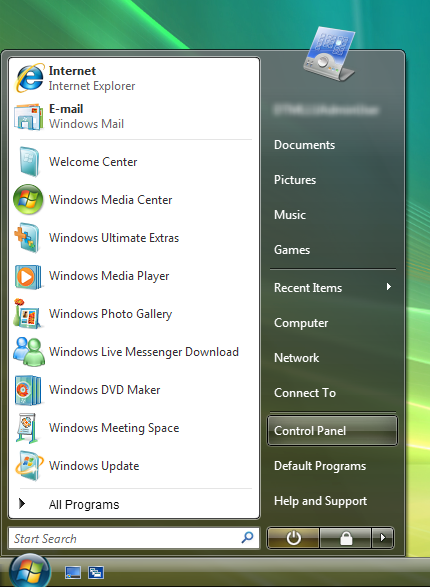This screenshot has width=430, height=587.
Task: Open Network from Start menu
Action: click(x=296, y=358)
